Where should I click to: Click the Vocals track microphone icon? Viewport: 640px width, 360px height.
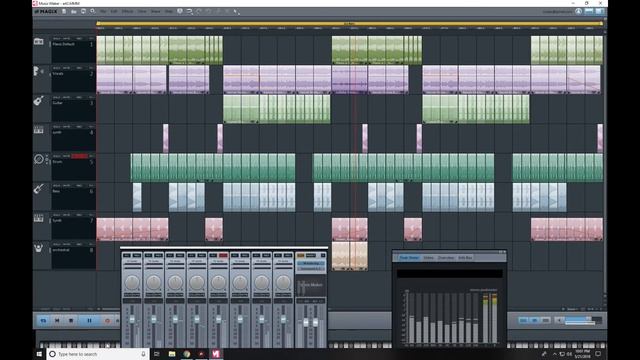tap(38, 71)
